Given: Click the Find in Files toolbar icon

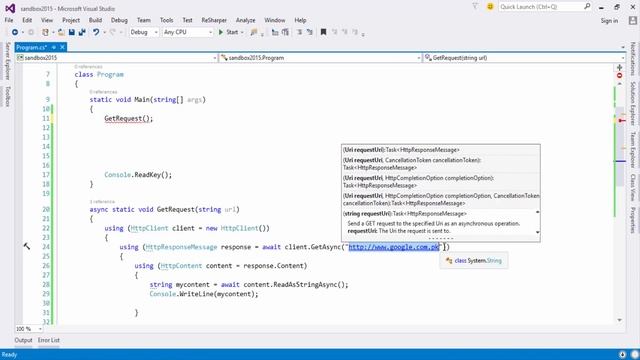Looking at the screenshot, I should coord(254,32).
